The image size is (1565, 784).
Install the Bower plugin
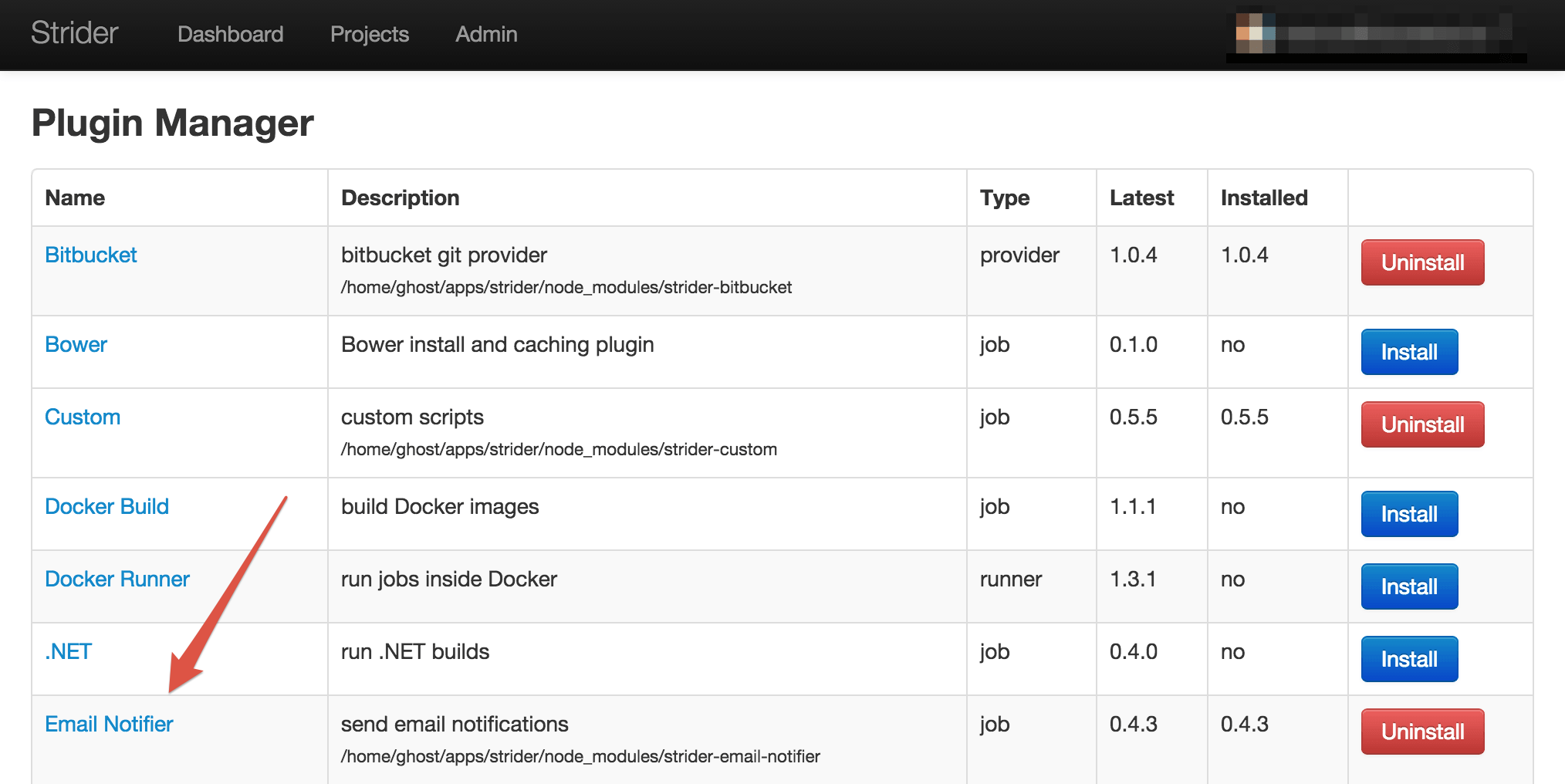tap(1409, 352)
